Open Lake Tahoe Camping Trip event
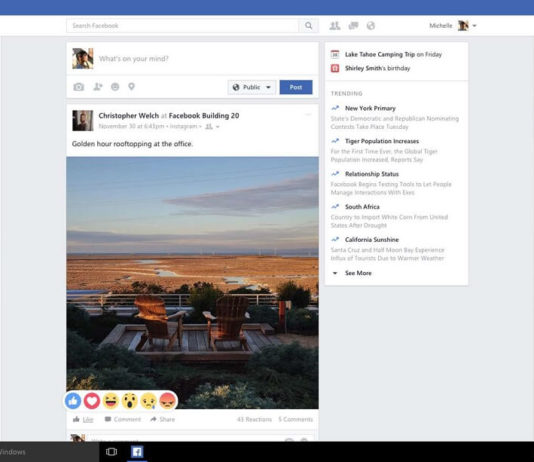 380,54
